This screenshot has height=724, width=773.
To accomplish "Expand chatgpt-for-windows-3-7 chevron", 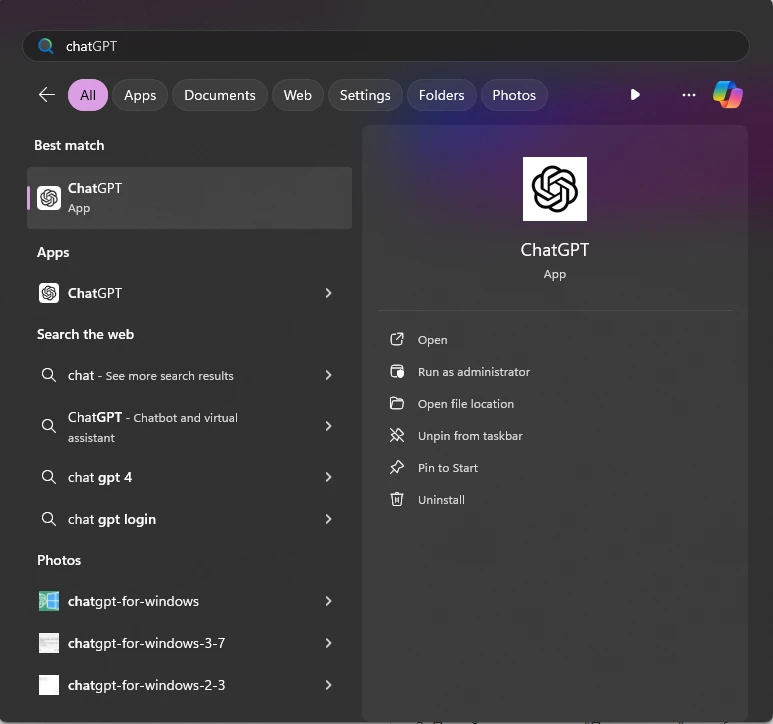I will tap(328, 643).
